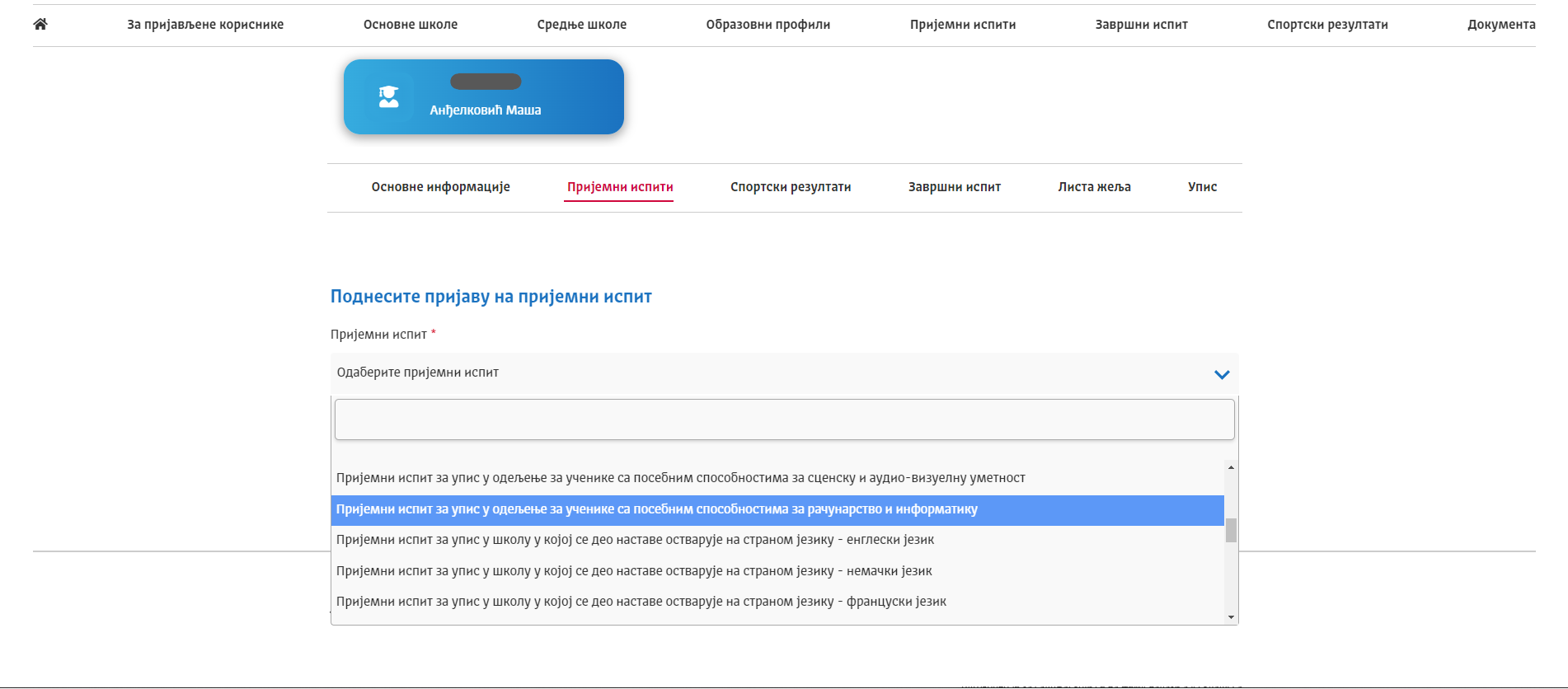Viewport: 1568px width, 689px height.
Task: Click the Анђелковић Маша student card
Action: [x=484, y=96]
